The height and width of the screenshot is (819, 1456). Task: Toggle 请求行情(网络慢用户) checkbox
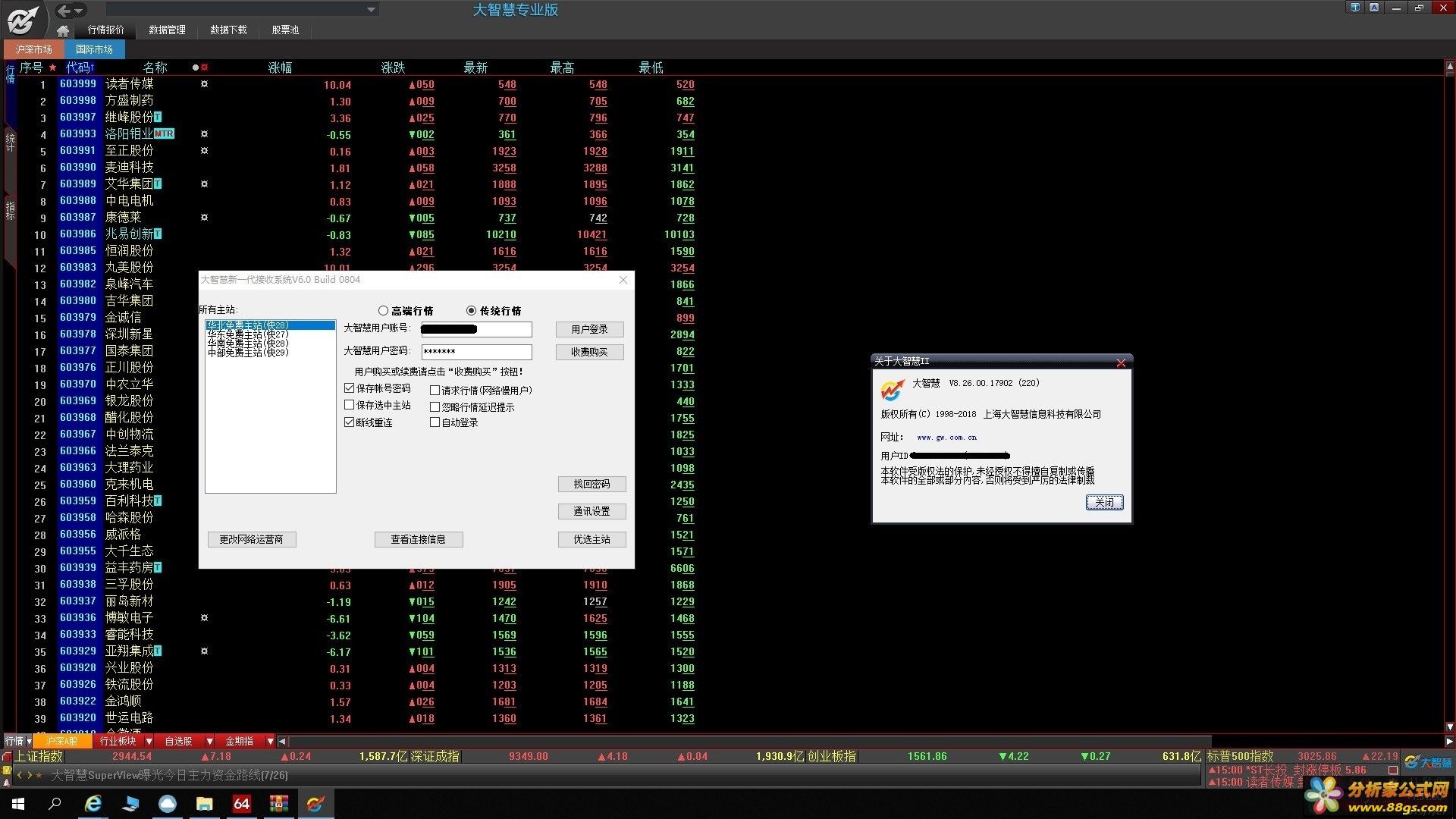(x=435, y=391)
